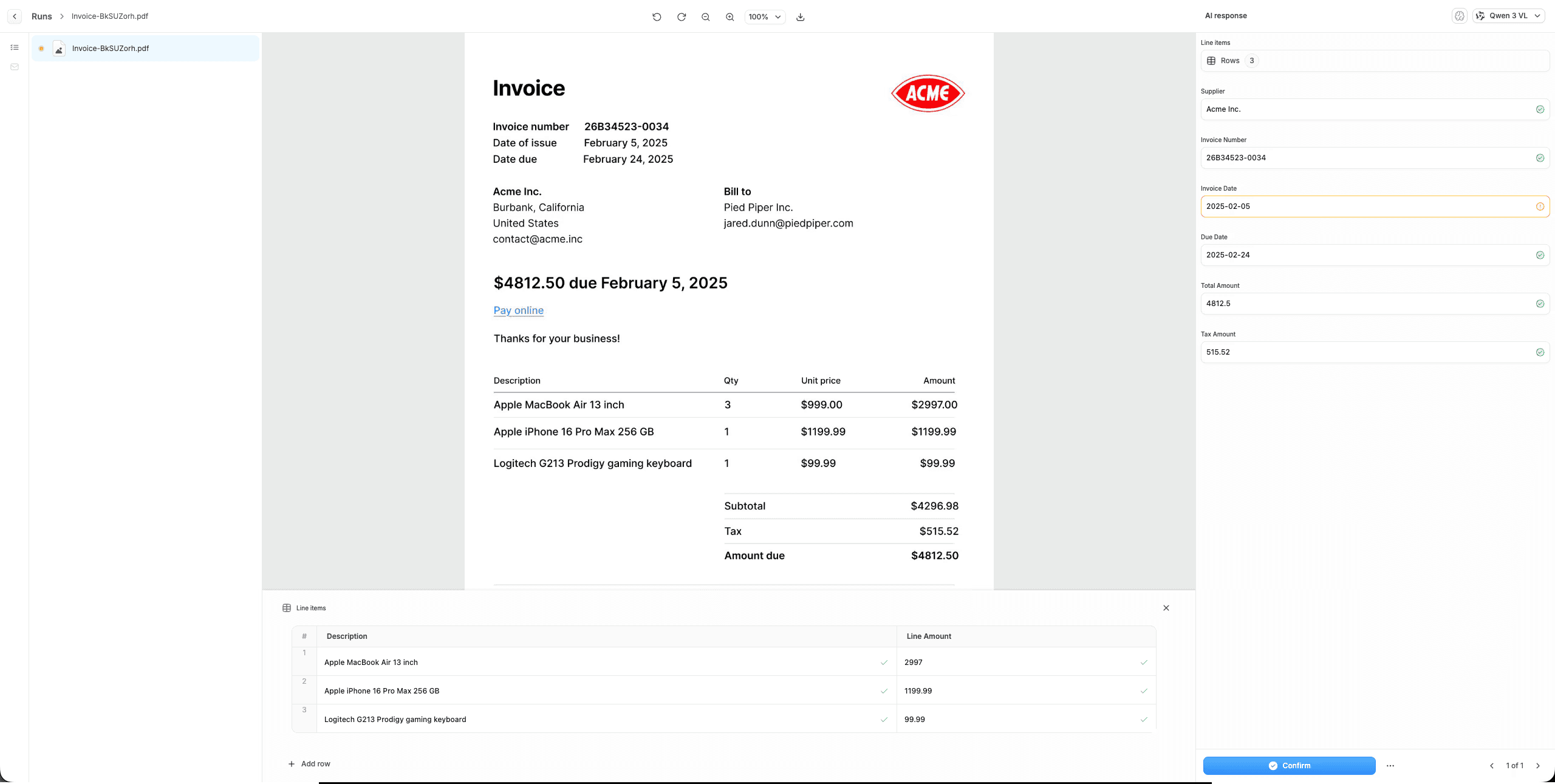1555x784 pixels.
Task: Click the zoom out magnifier icon
Action: [x=705, y=17]
